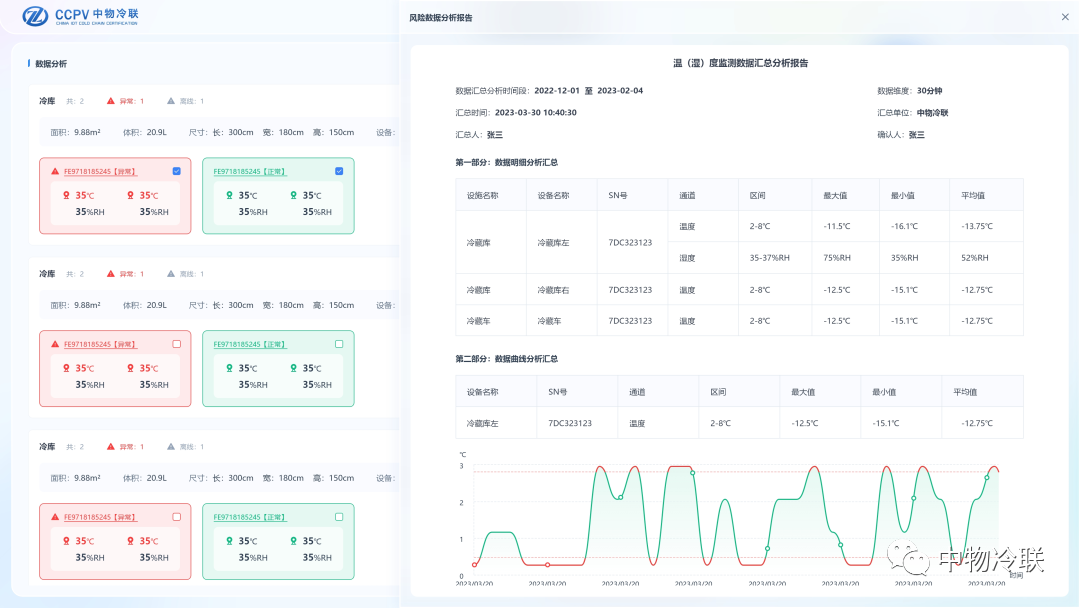Click warning icon on middle section's 异常 device card

(x=55, y=344)
